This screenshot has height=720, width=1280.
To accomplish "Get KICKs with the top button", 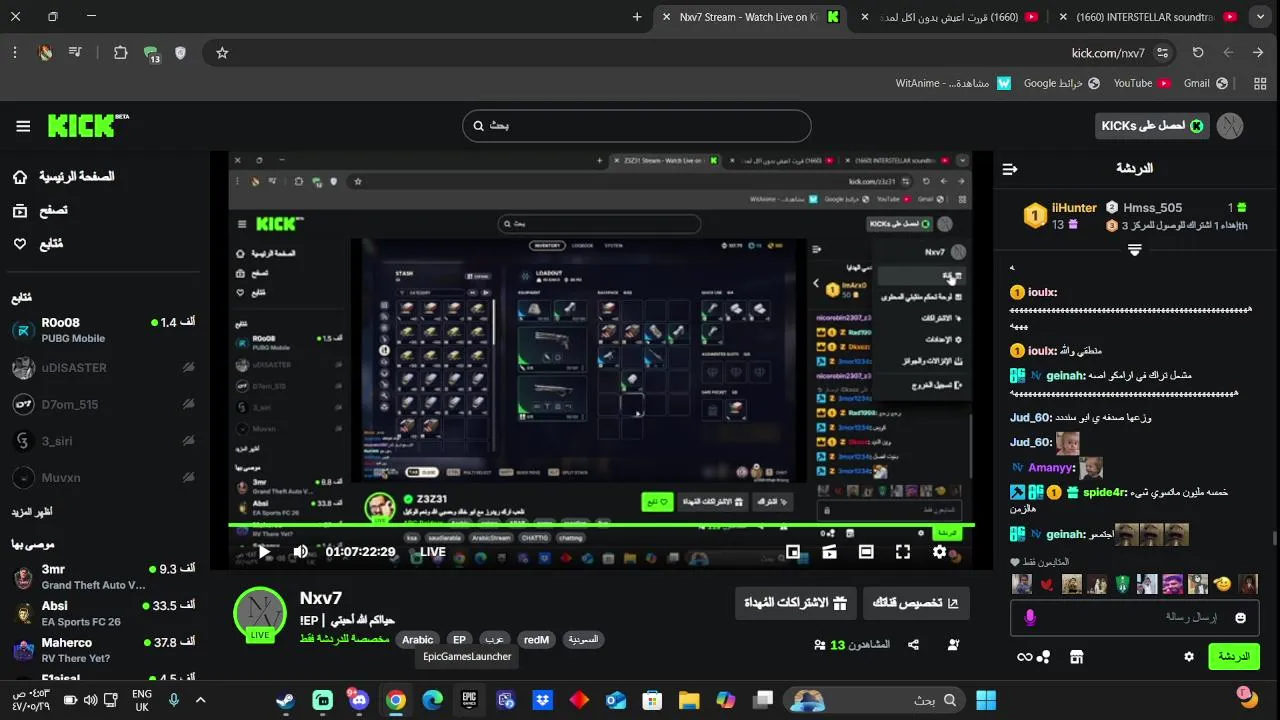I will pyautogui.click(x=1152, y=126).
